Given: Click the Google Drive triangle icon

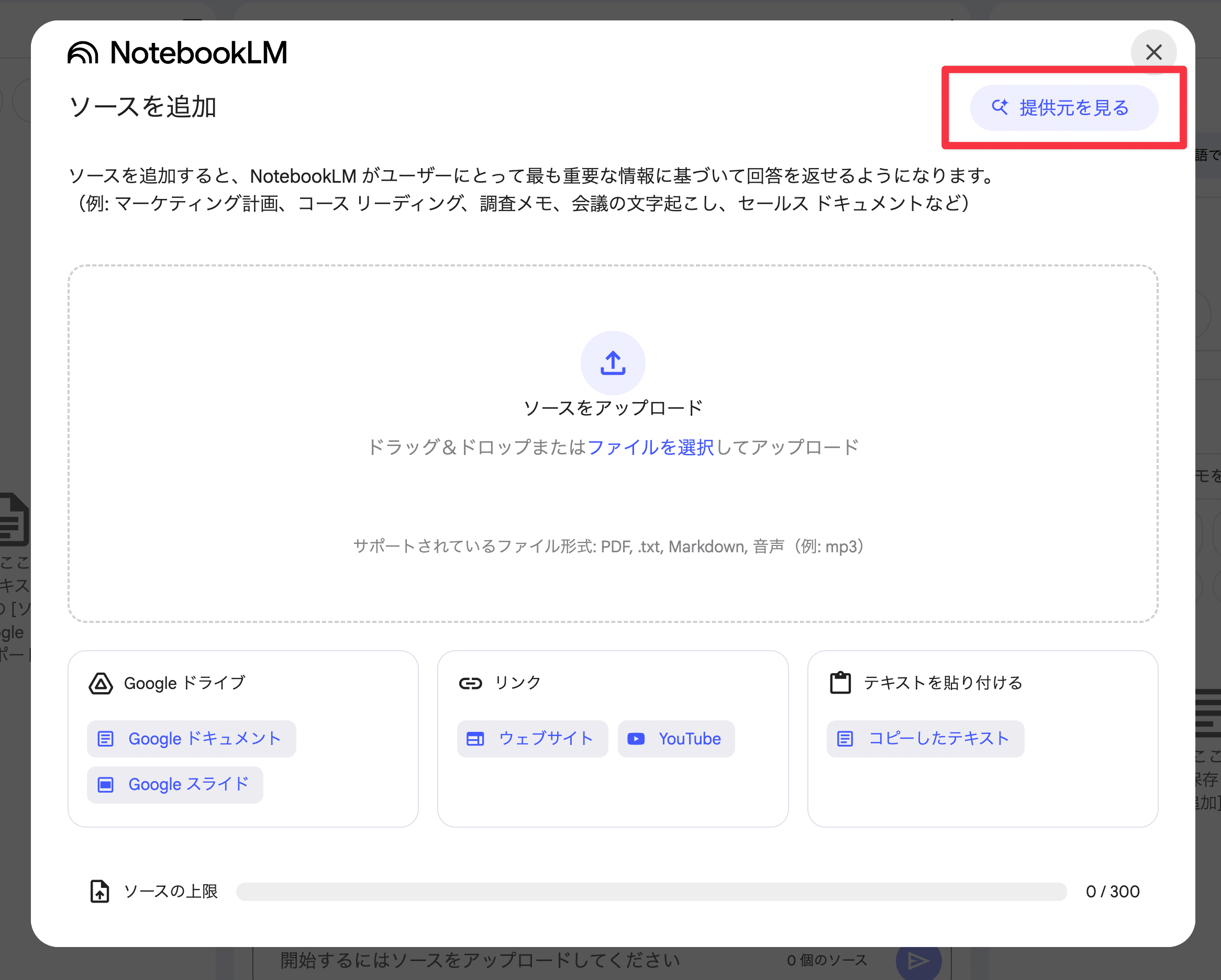Looking at the screenshot, I should 101,683.
